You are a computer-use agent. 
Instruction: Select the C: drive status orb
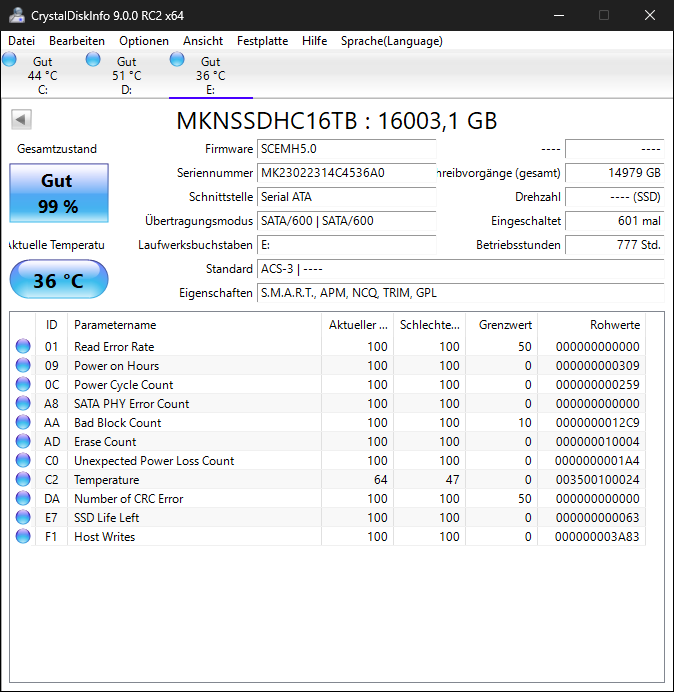tap(9, 59)
